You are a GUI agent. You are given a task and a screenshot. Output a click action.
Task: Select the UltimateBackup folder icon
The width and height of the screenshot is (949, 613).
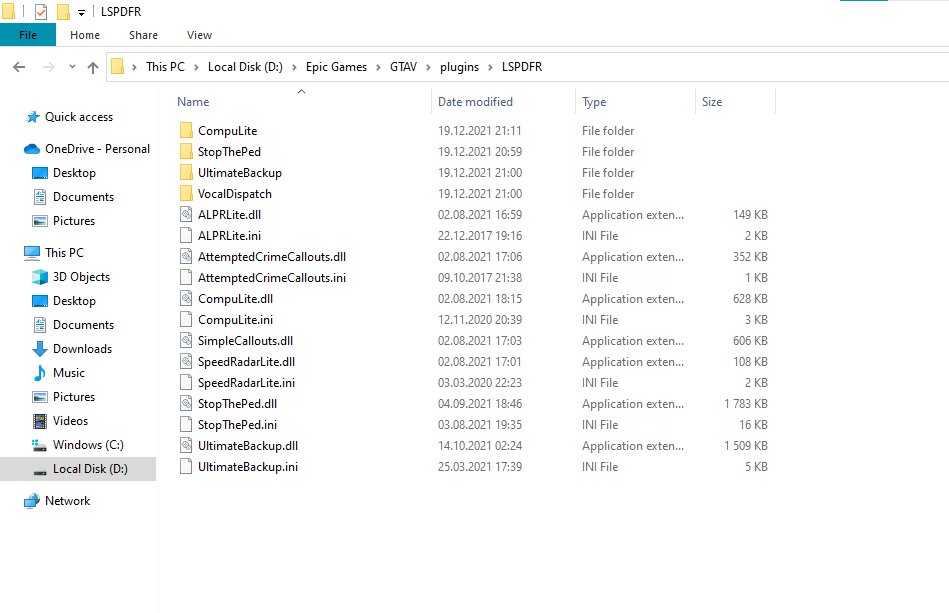tap(186, 172)
